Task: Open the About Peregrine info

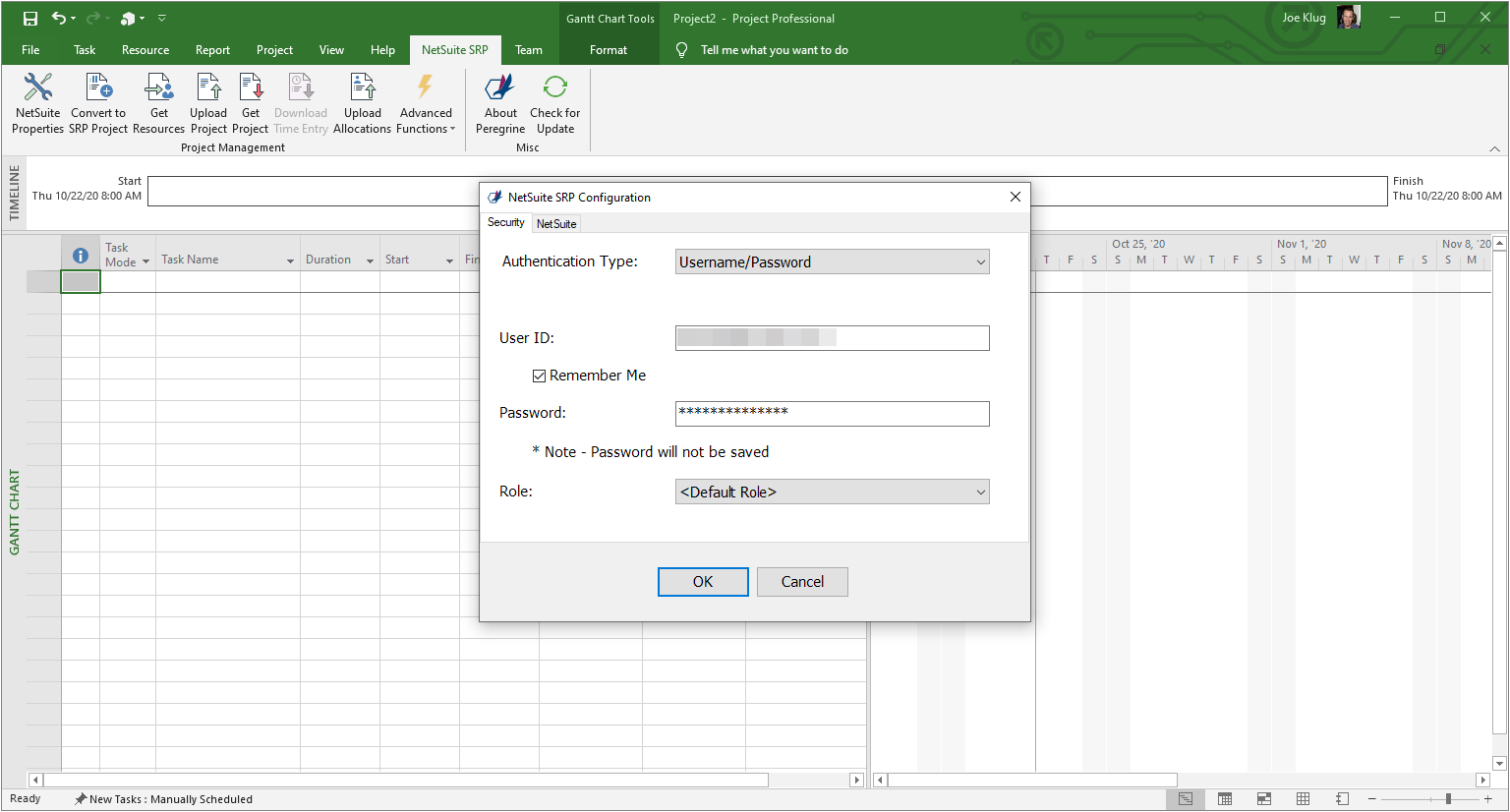Action: pos(500,103)
